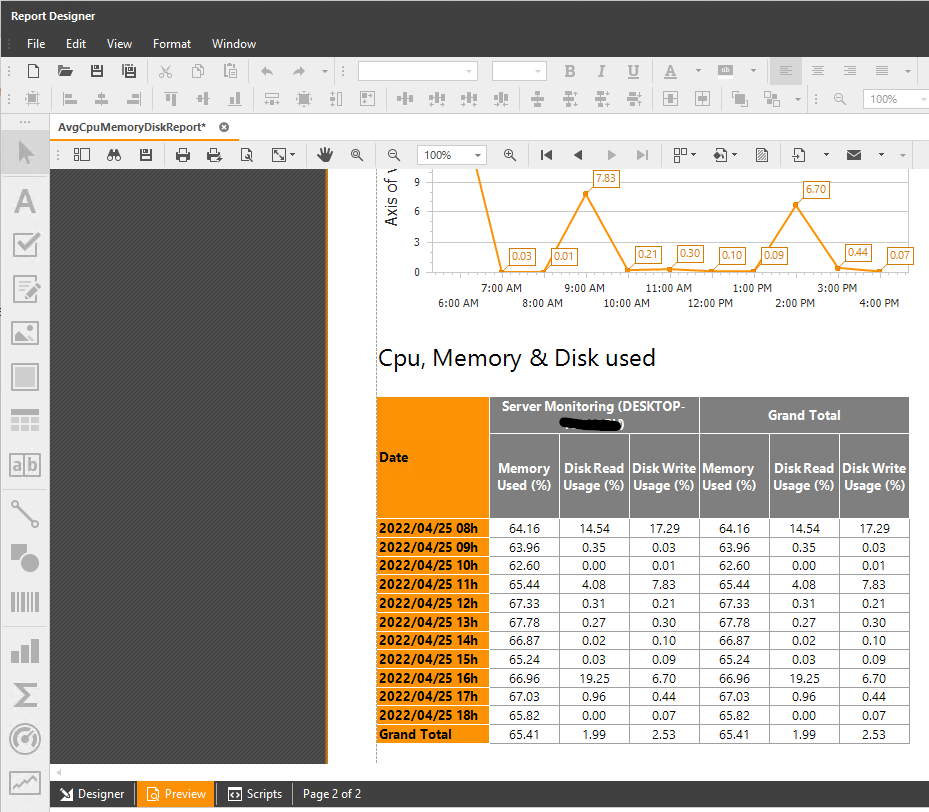Click the previous page navigation button
The height and width of the screenshot is (812, 929).
(578, 155)
